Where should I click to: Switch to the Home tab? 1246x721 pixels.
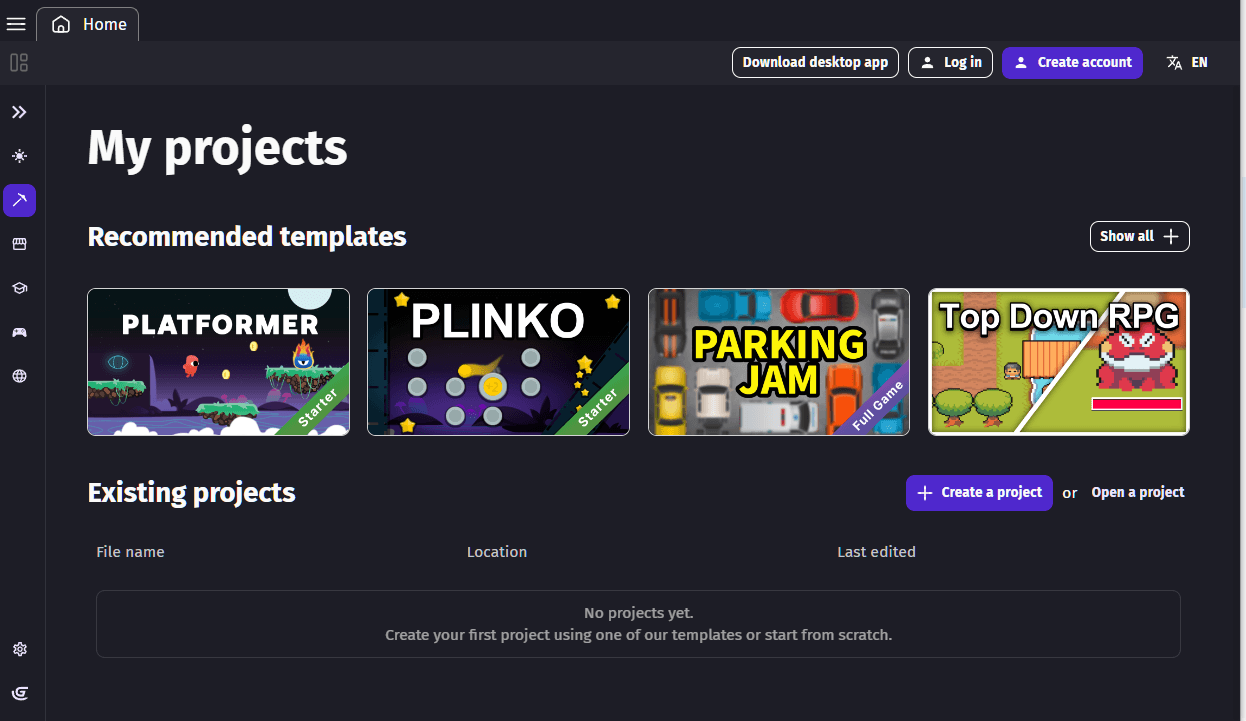coord(89,24)
